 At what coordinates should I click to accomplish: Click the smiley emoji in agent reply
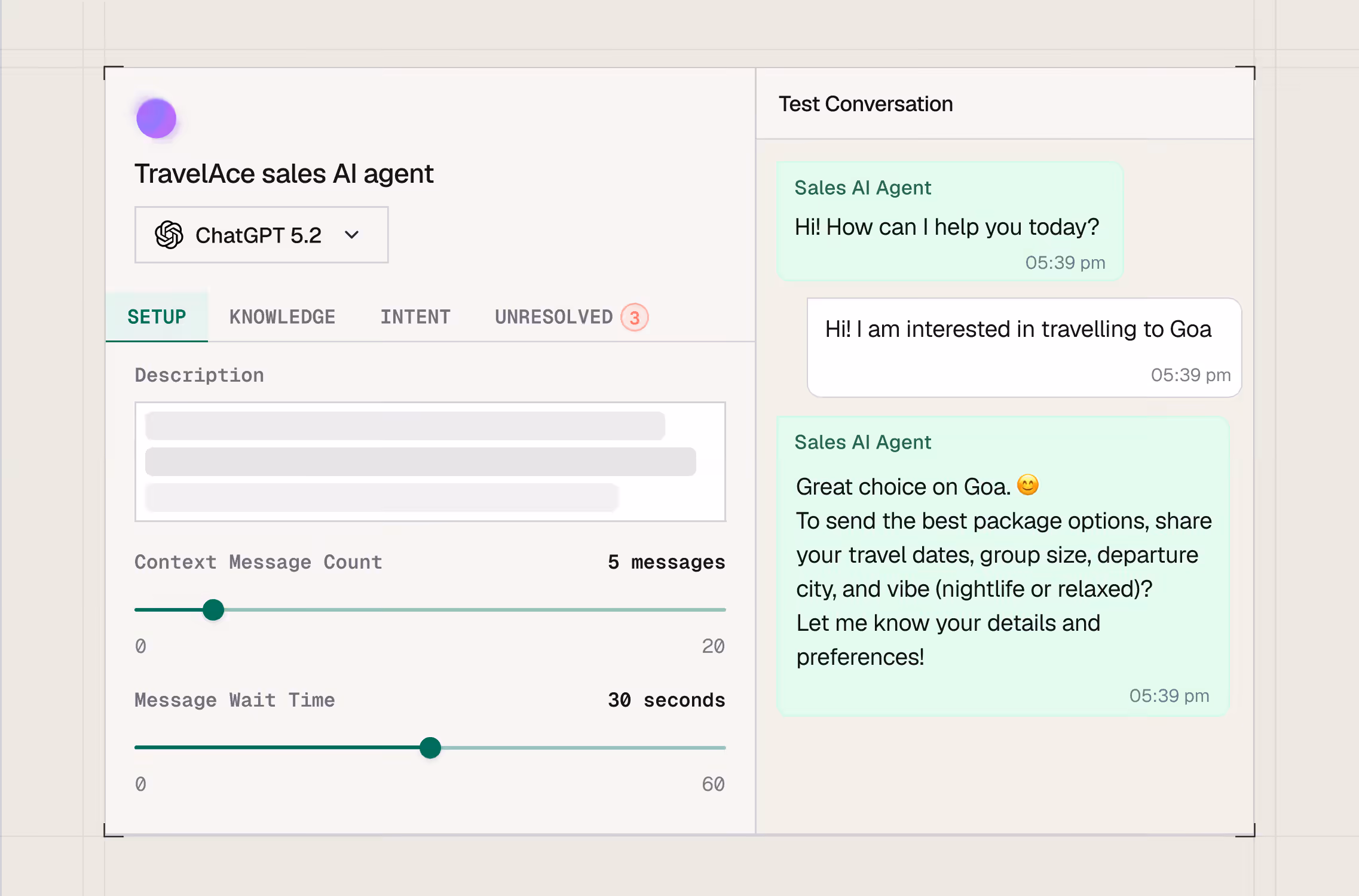pyautogui.click(x=1027, y=485)
